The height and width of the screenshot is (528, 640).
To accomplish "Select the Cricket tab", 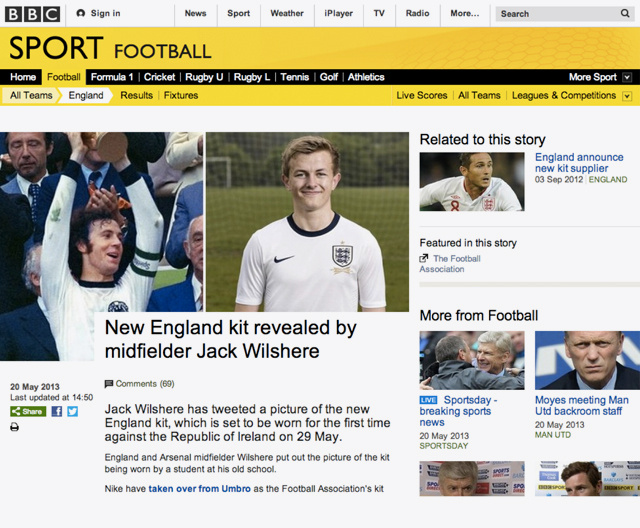I will pos(159,77).
